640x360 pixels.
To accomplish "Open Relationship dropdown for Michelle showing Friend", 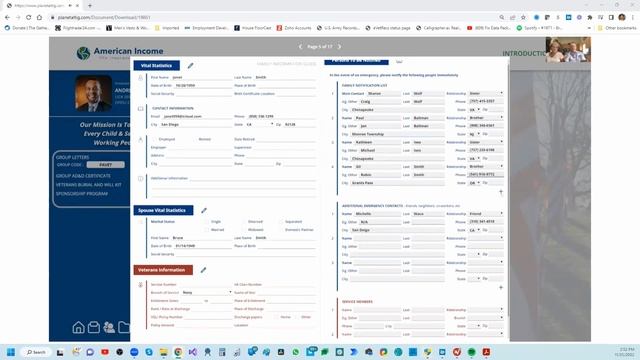I will [x=486, y=213].
